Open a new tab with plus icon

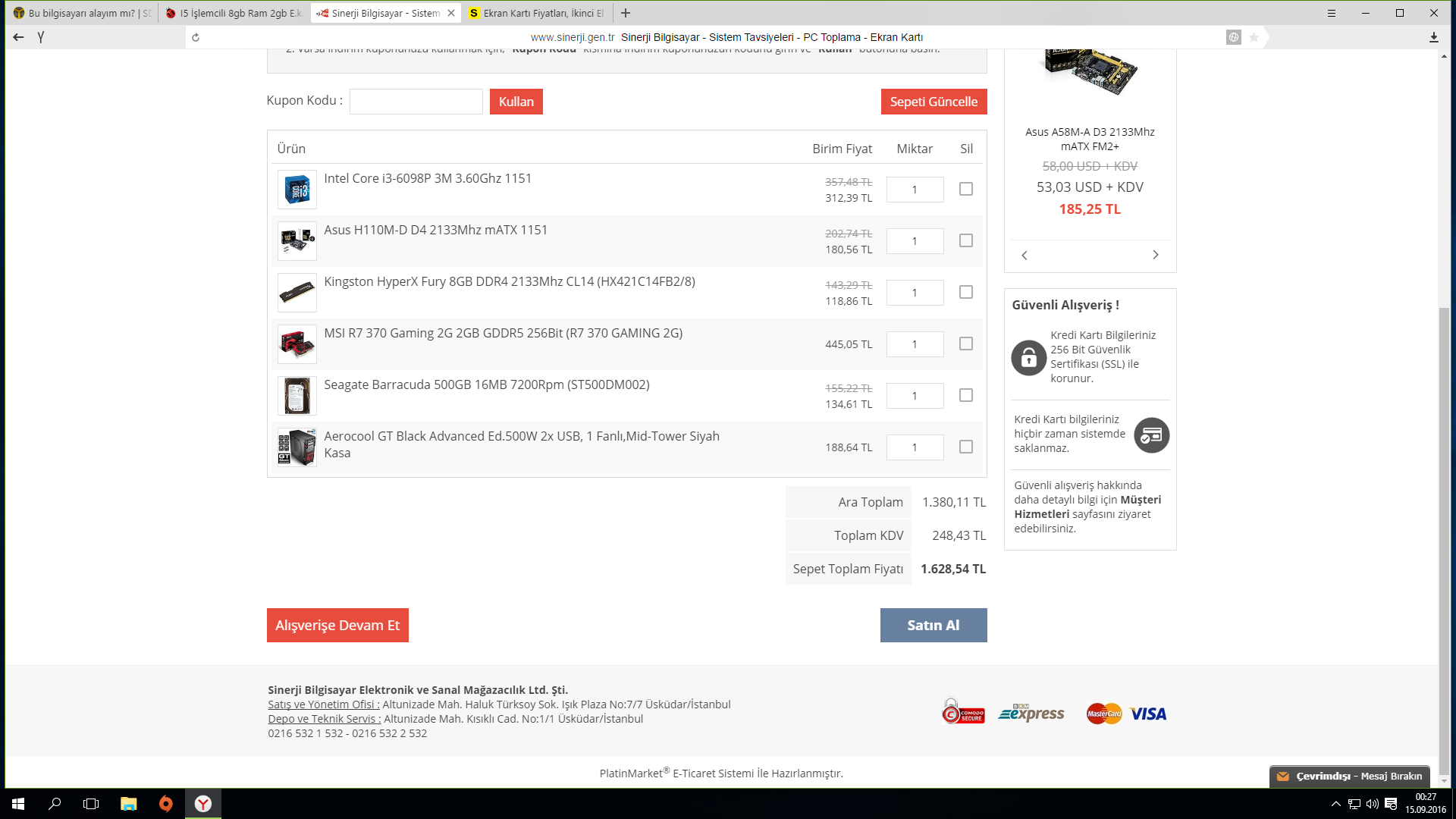pyautogui.click(x=626, y=13)
